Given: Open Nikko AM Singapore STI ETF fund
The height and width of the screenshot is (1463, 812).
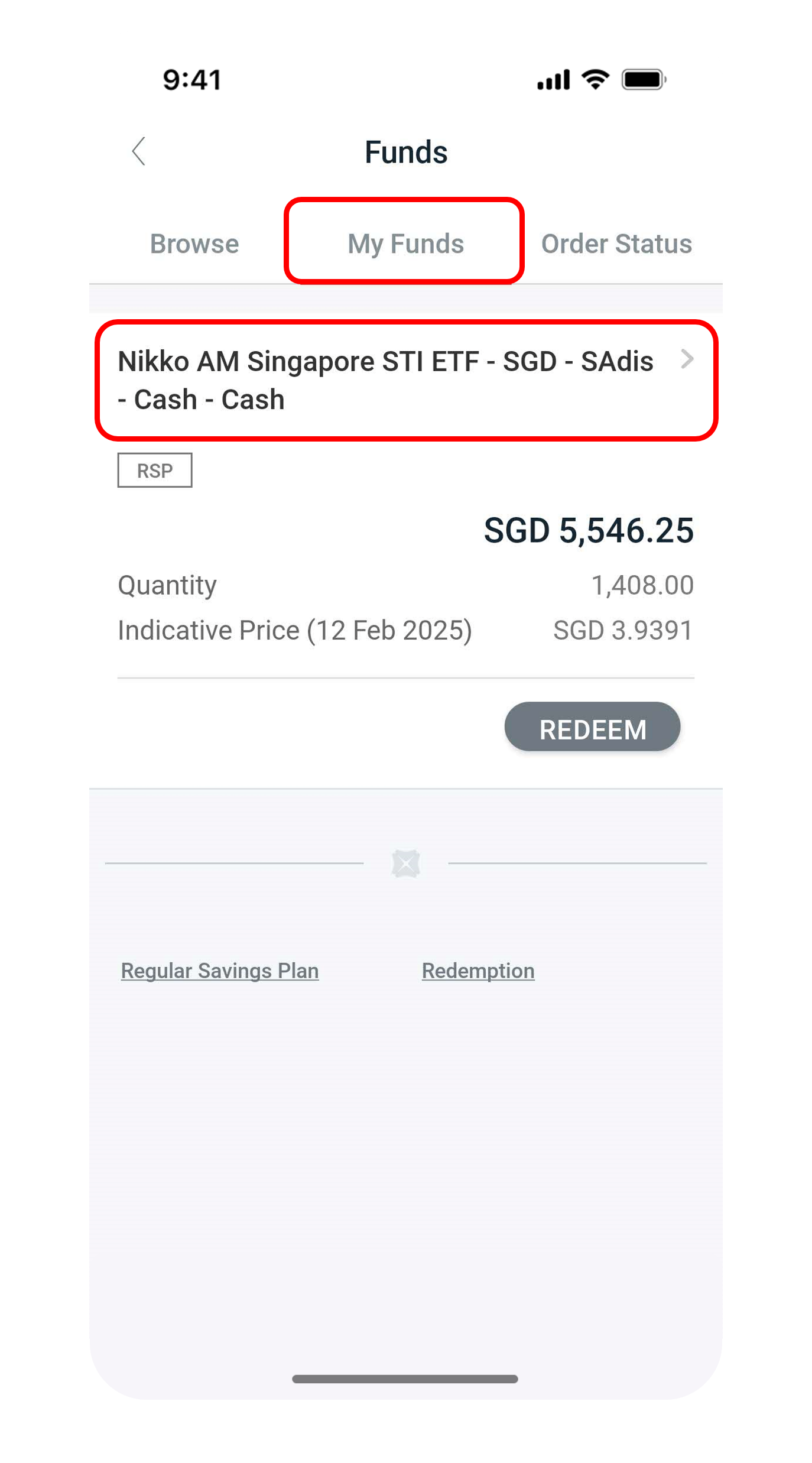Looking at the screenshot, I should tap(385, 380).
